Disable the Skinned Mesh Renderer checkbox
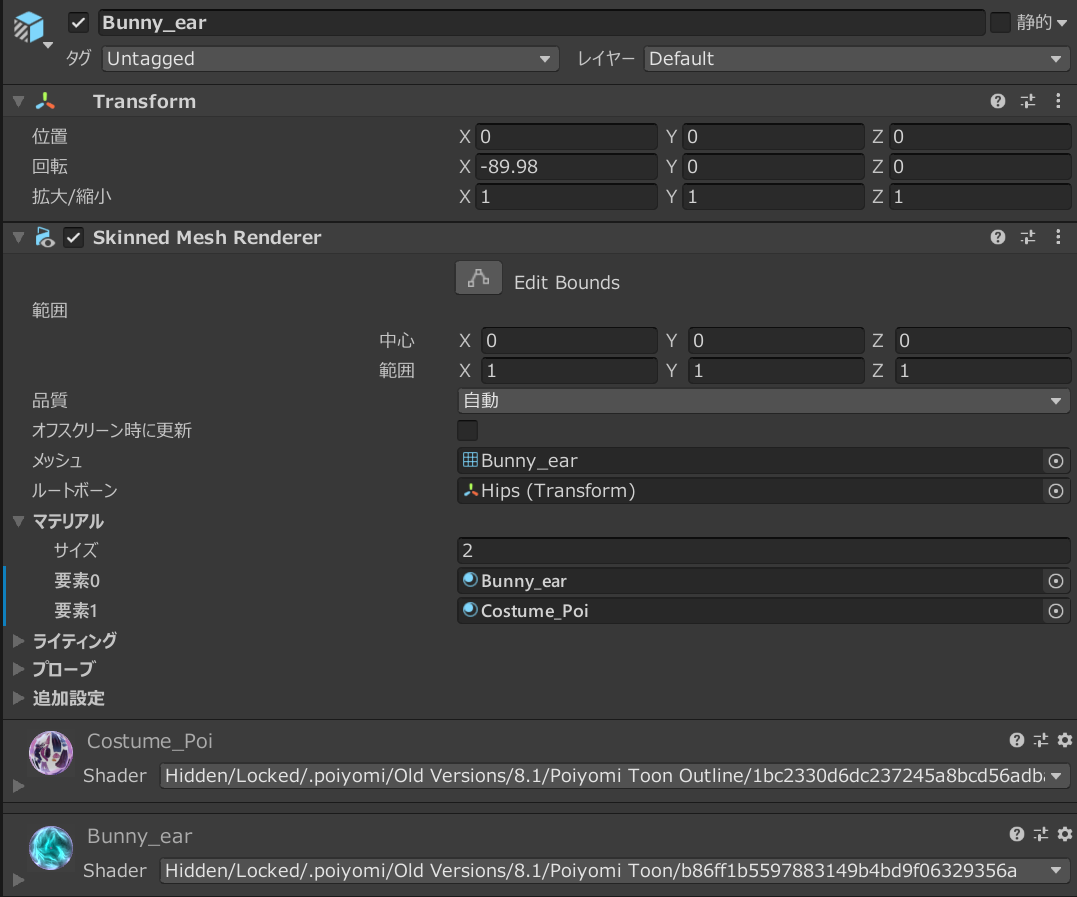The image size is (1077, 897). coord(73,238)
